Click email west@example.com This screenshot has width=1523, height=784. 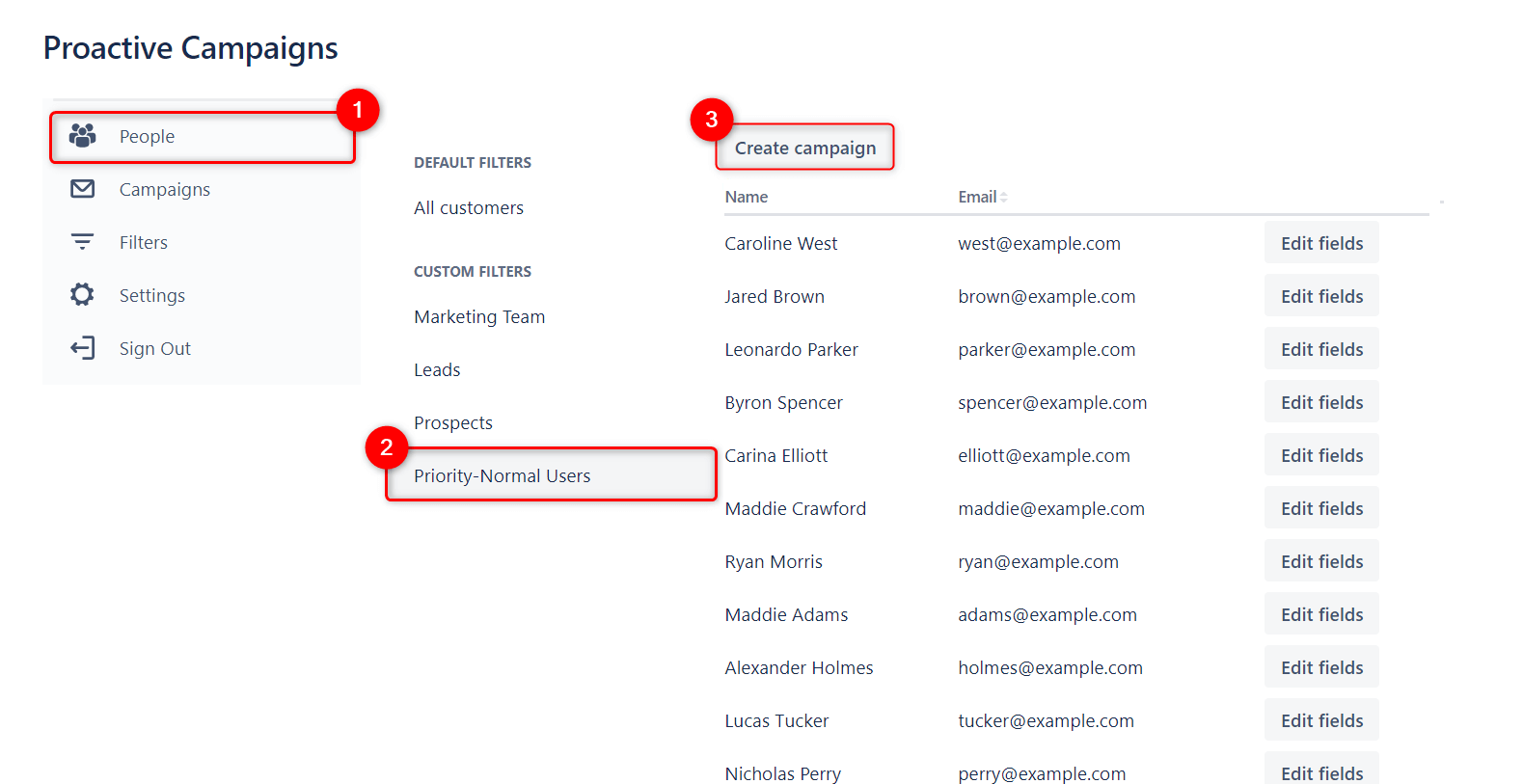(1039, 244)
